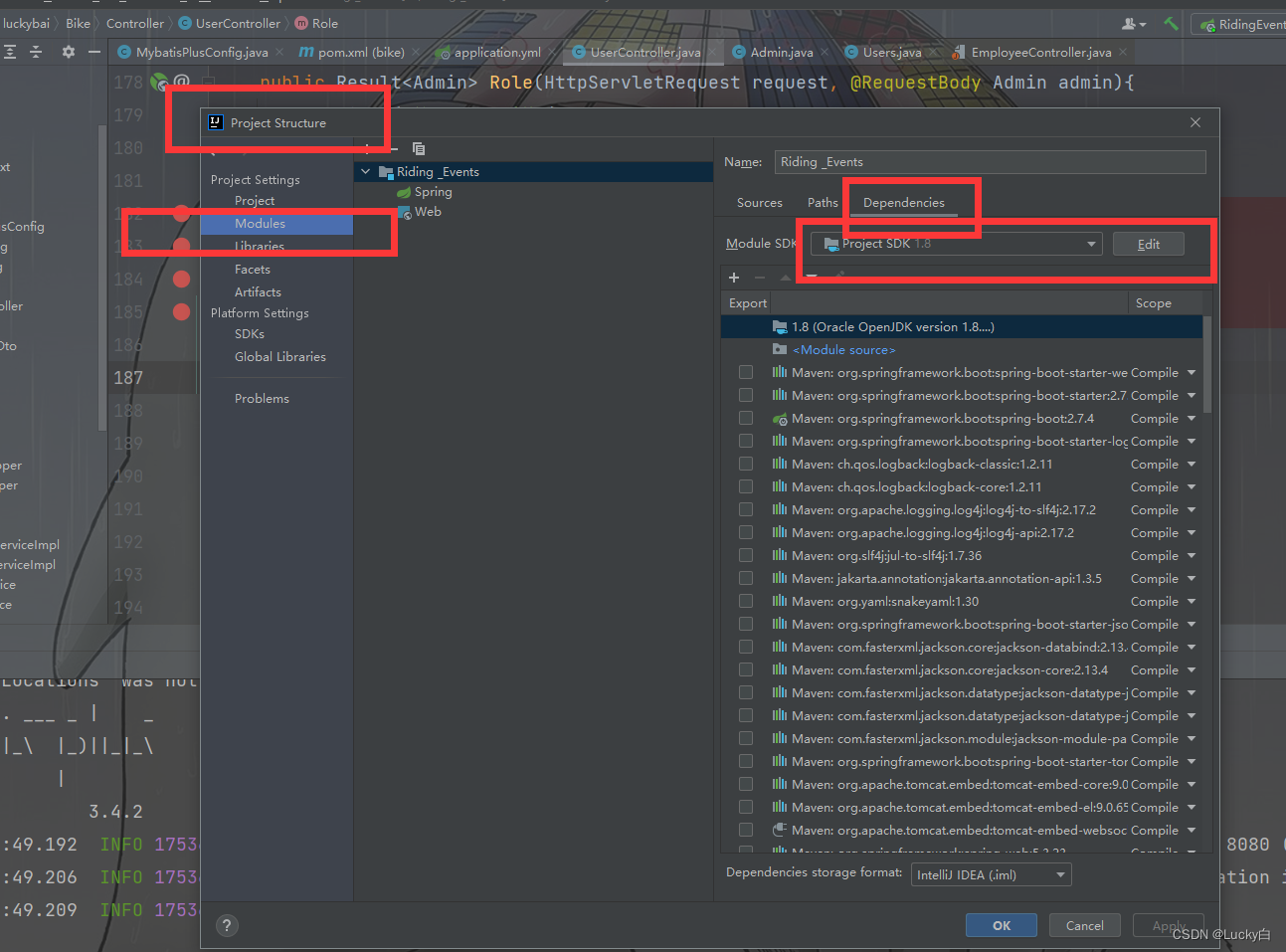
Task: Remove module with minus icon above module tree
Action: click(393, 148)
